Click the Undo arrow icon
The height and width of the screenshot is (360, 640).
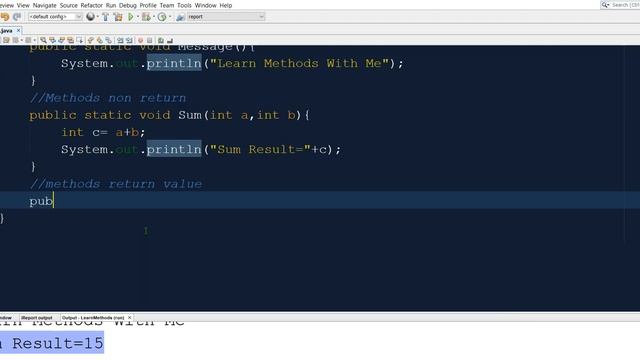pyautogui.click(x=4, y=17)
